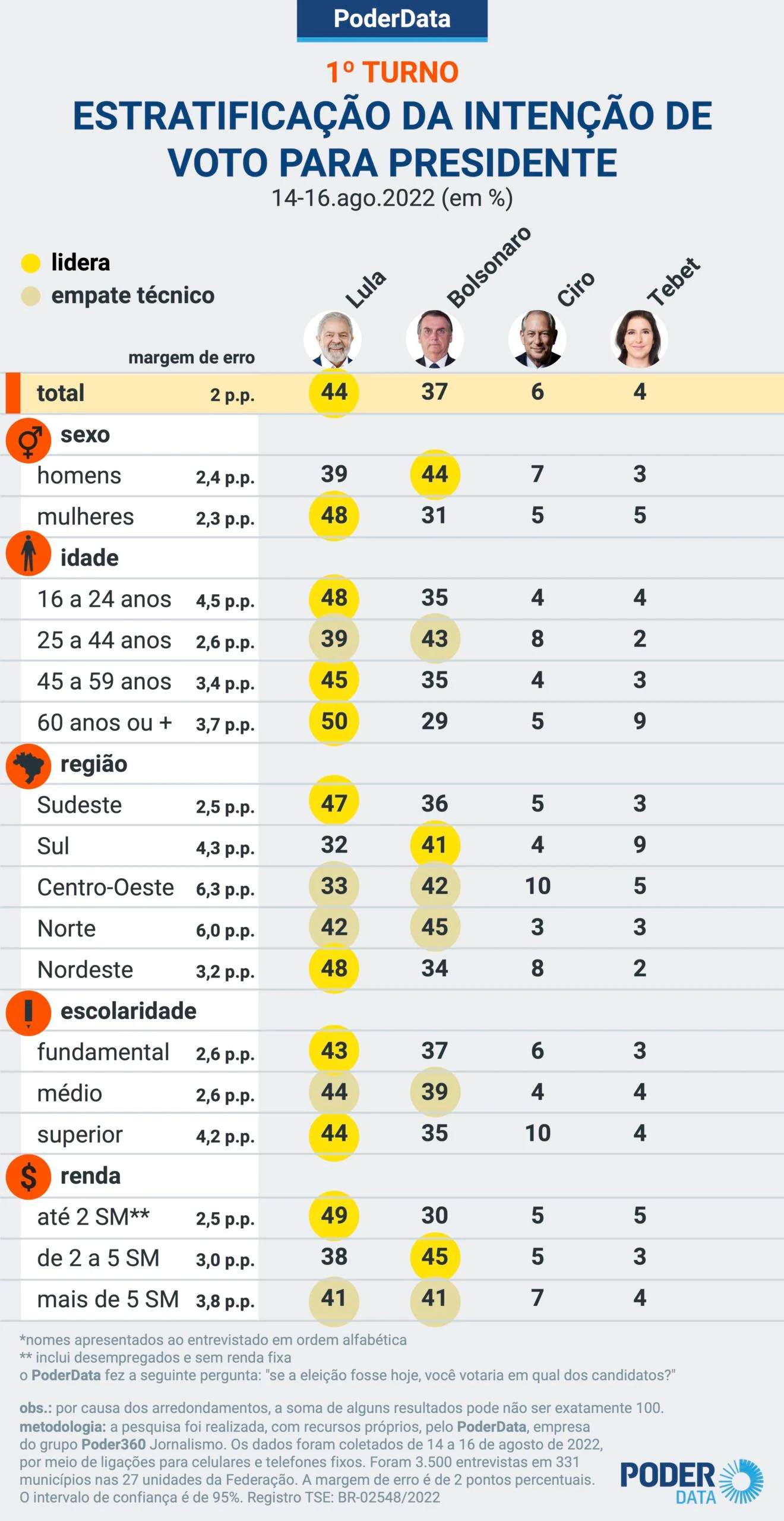784x1521 pixels.
Task: Click Ciro's portrait photo
Action: click(x=537, y=339)
